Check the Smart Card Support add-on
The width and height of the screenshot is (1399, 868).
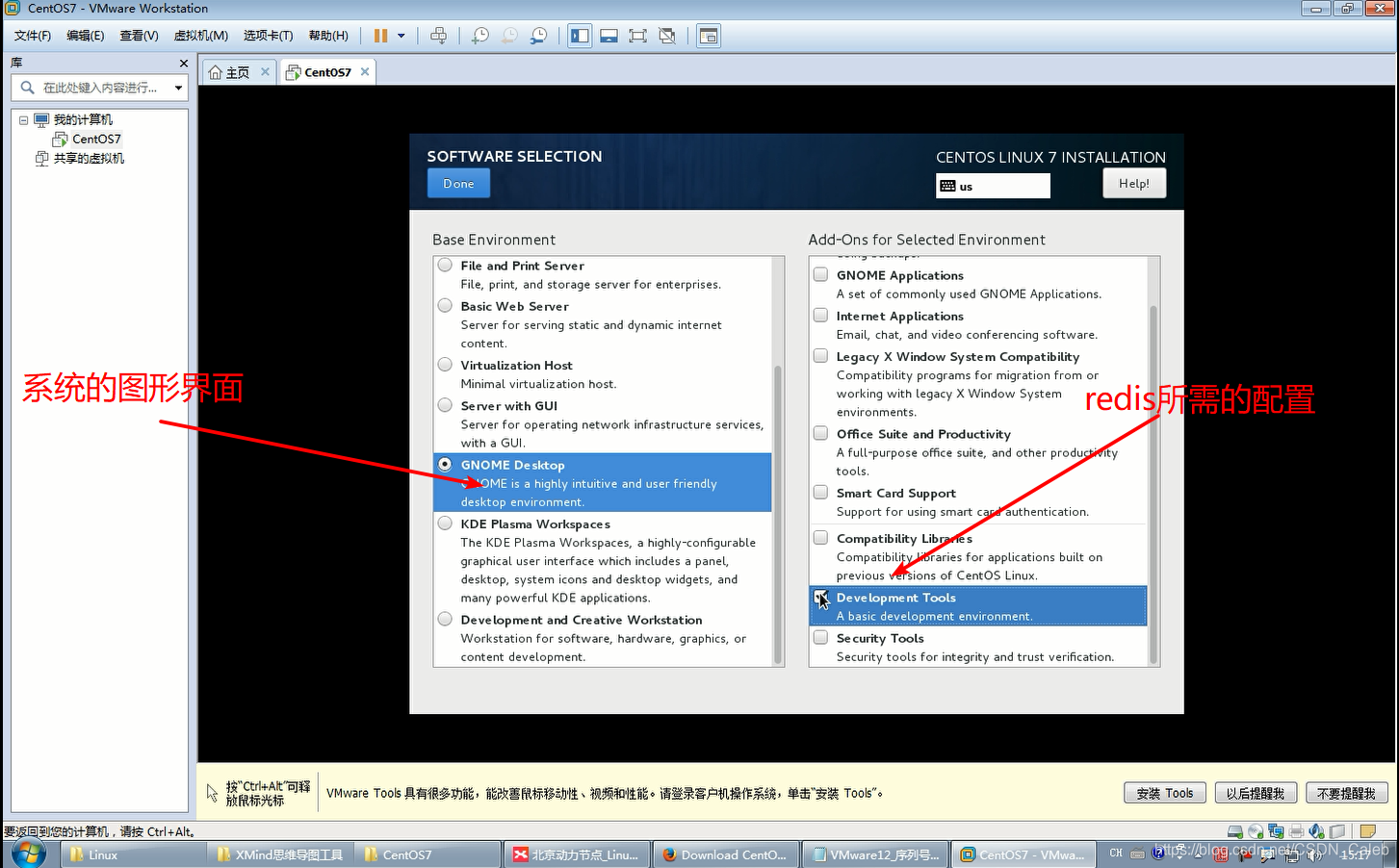tap(820, 492)
